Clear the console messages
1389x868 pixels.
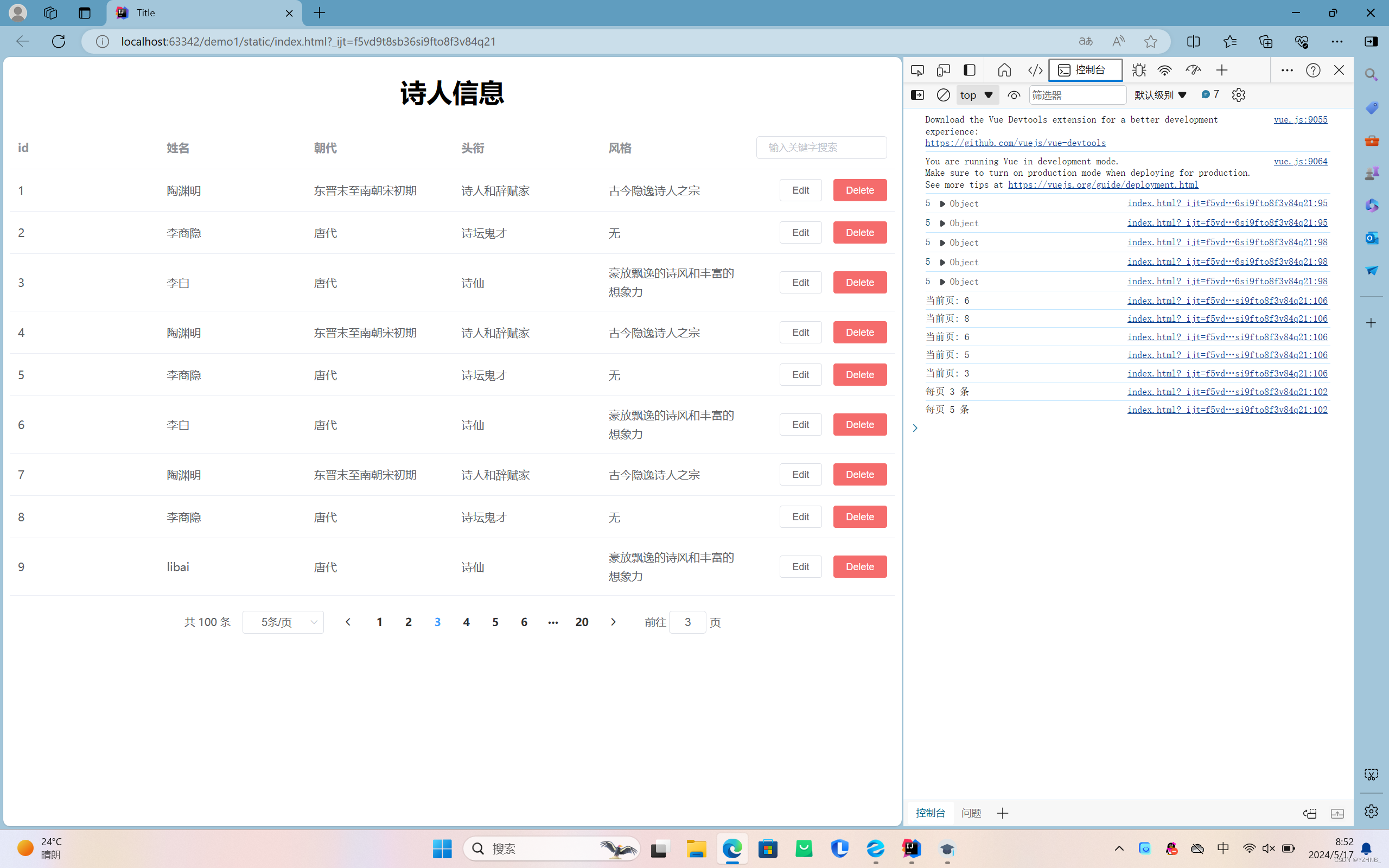[942, 95]
